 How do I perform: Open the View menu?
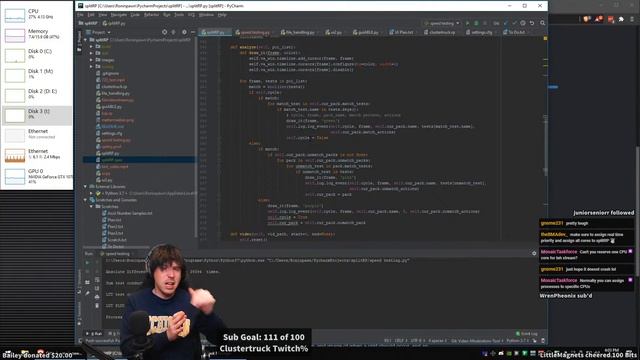coord(102,15)
